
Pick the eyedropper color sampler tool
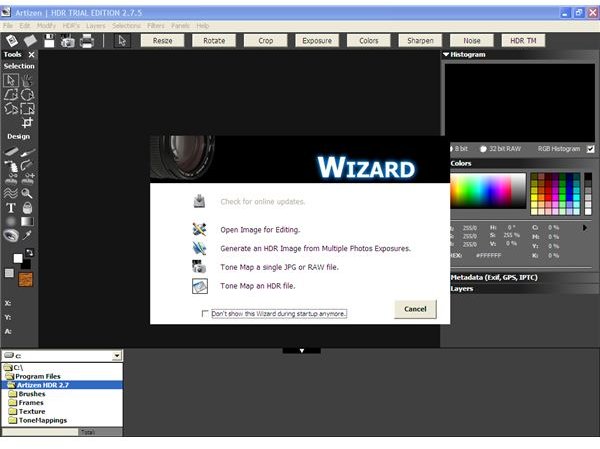pos(27,235)
